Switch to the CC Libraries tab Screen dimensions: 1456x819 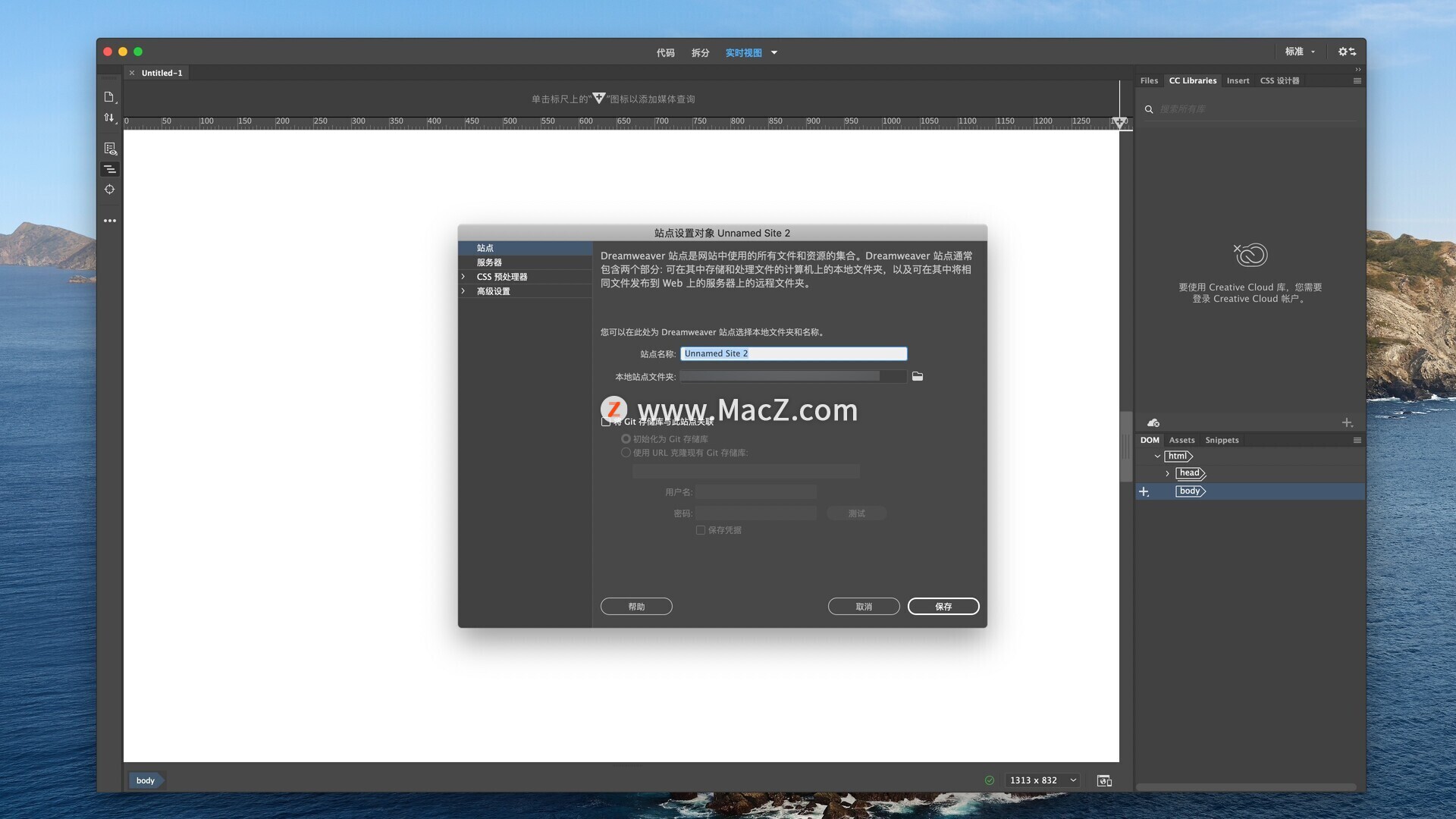[1192, 80]
